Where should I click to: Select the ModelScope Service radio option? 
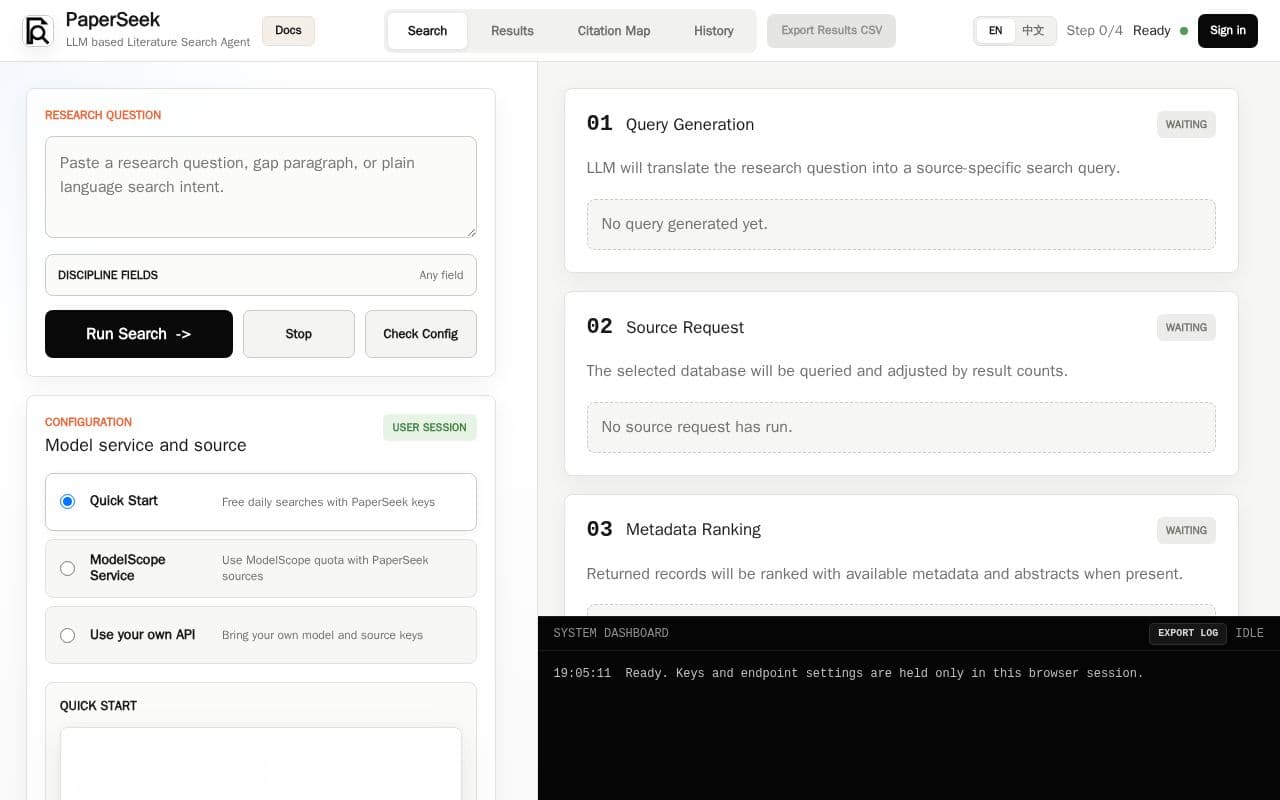pos(67,569)
